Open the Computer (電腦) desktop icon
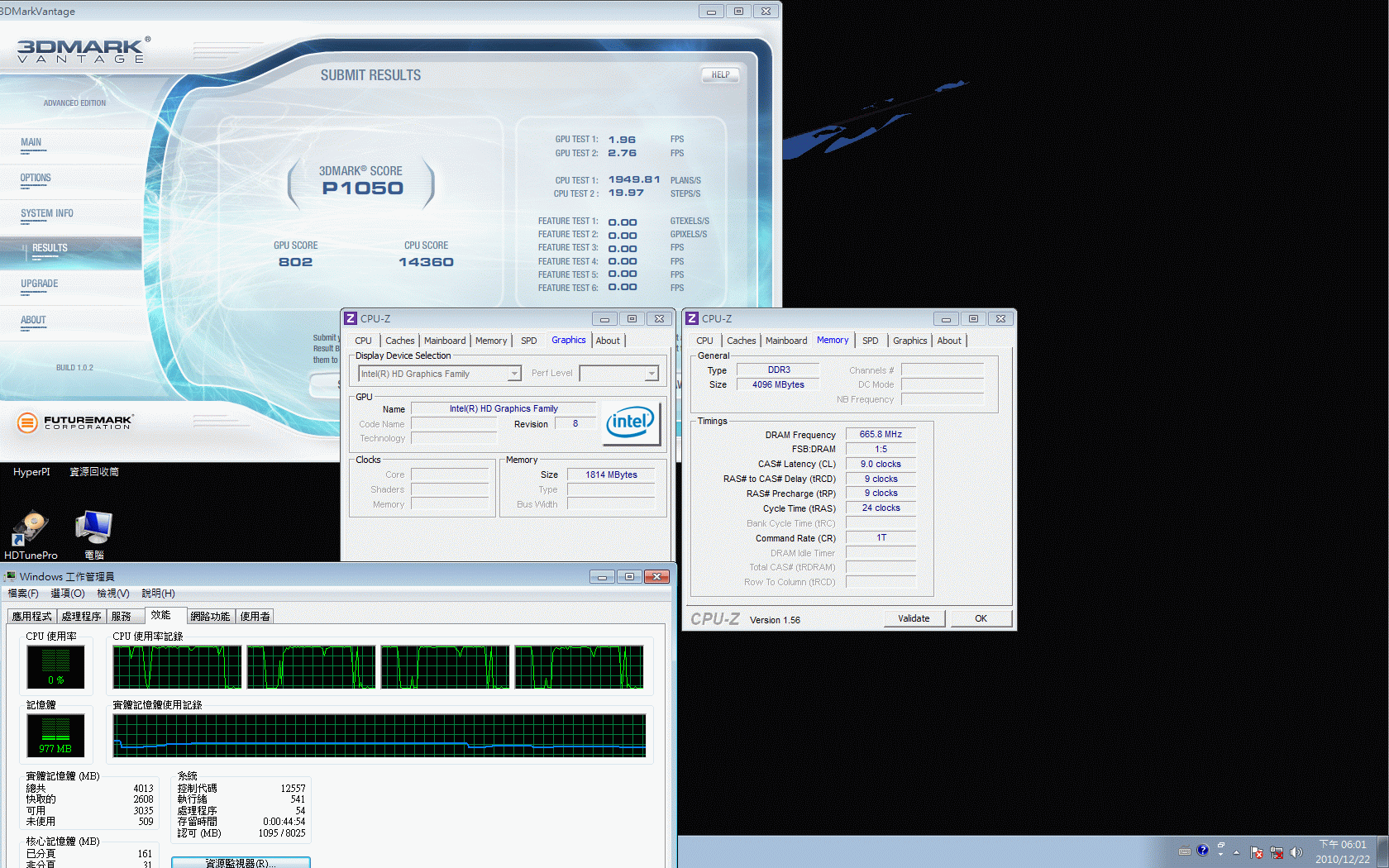This screenshot has width=1389, height=868. 93,528
